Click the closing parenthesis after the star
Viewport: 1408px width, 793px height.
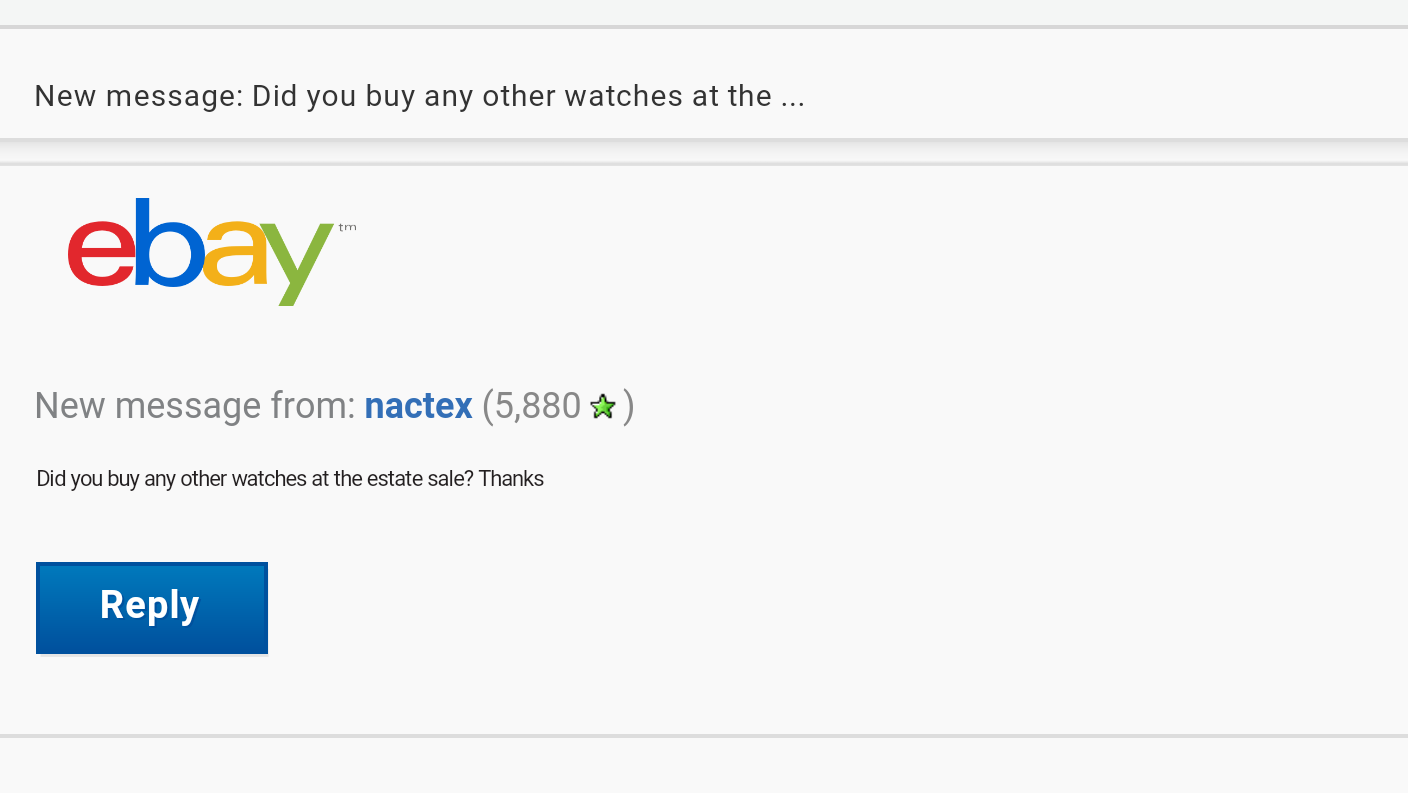[628, 406]
